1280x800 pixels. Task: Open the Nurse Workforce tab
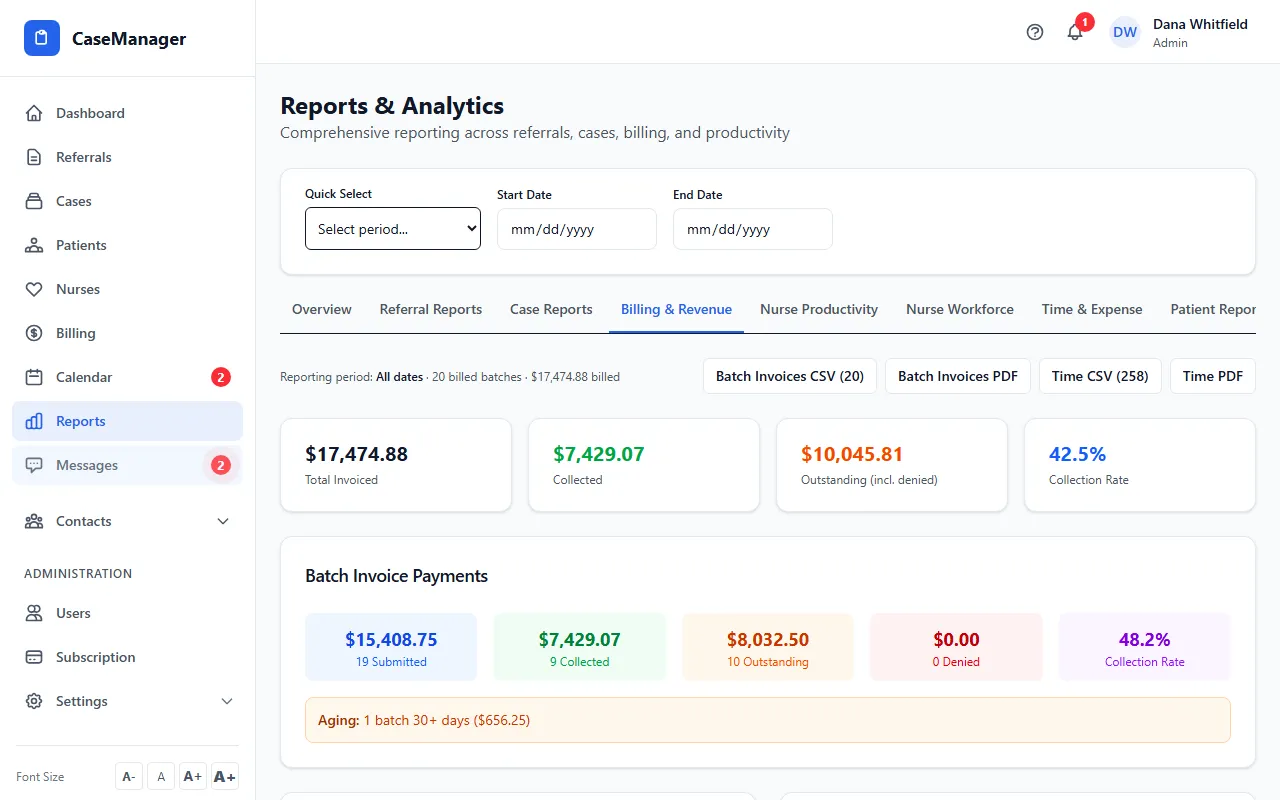pyautogui.click(x=960, y=310)
